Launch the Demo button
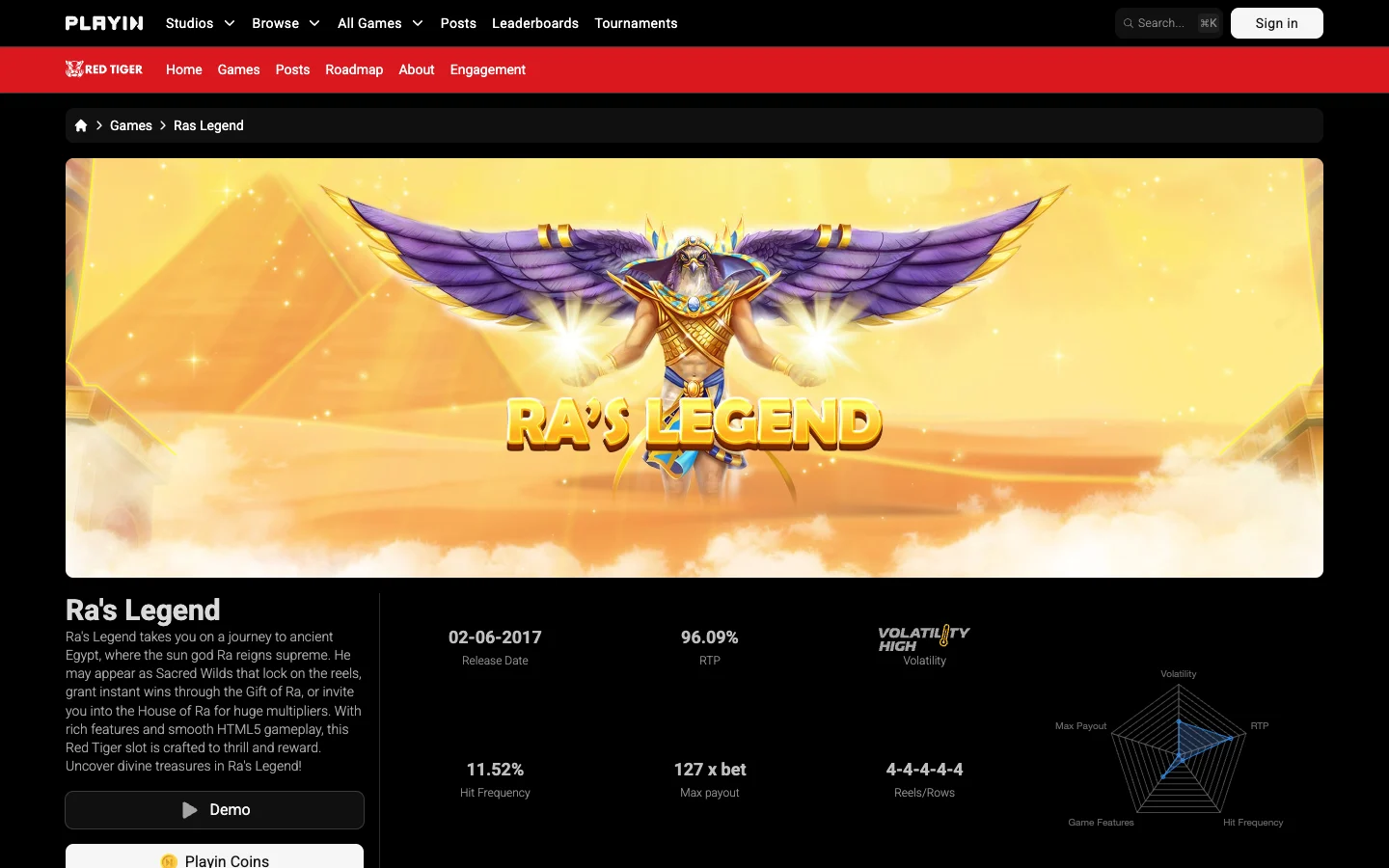The image size is (1389, 868). (214, 810)
